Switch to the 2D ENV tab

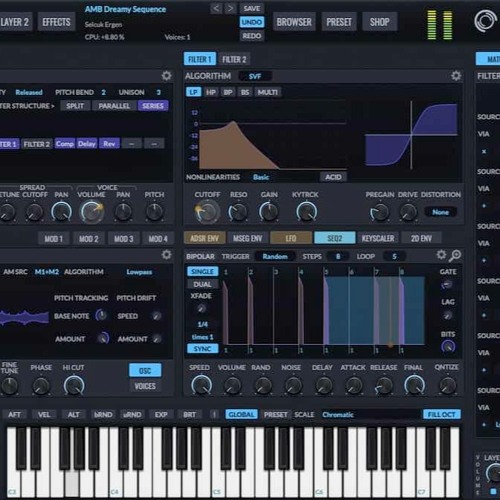(x=421, y=238)
